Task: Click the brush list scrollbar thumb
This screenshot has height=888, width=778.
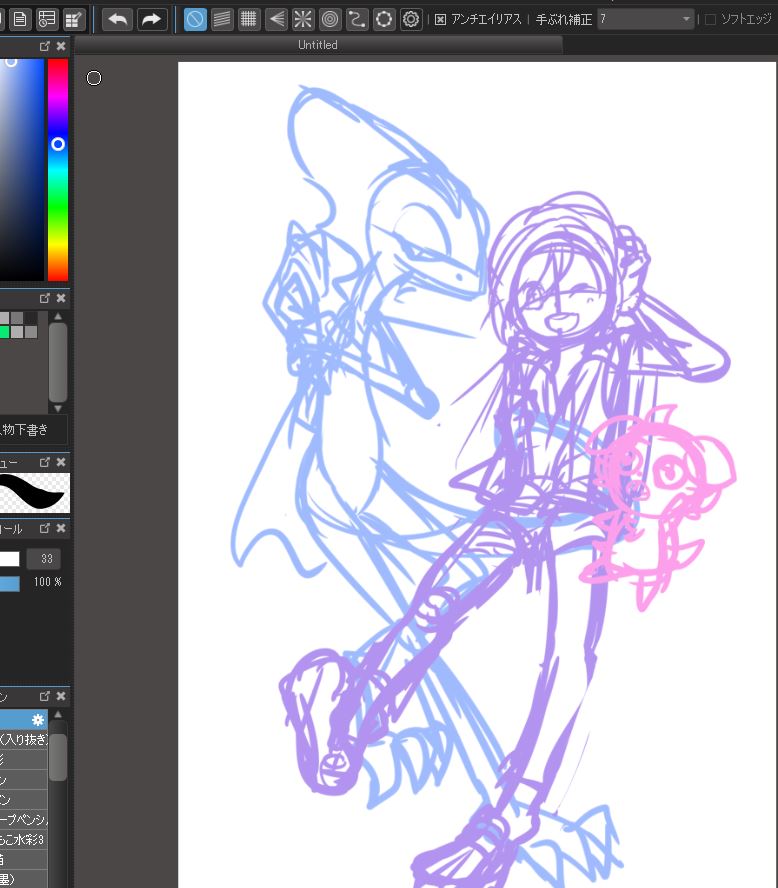Action: [58, 757]
